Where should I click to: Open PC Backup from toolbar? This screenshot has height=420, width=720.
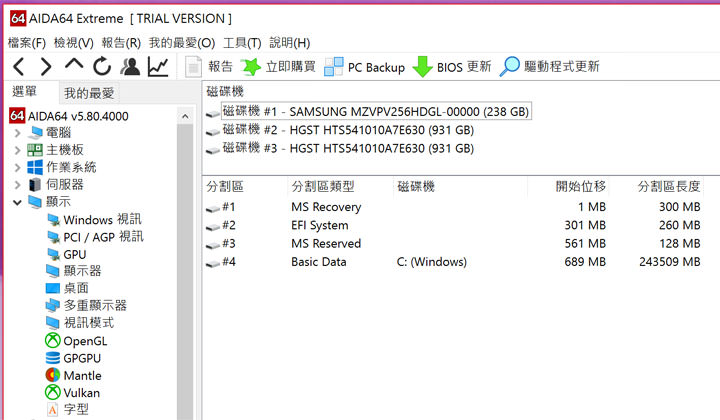click(364, 67)
